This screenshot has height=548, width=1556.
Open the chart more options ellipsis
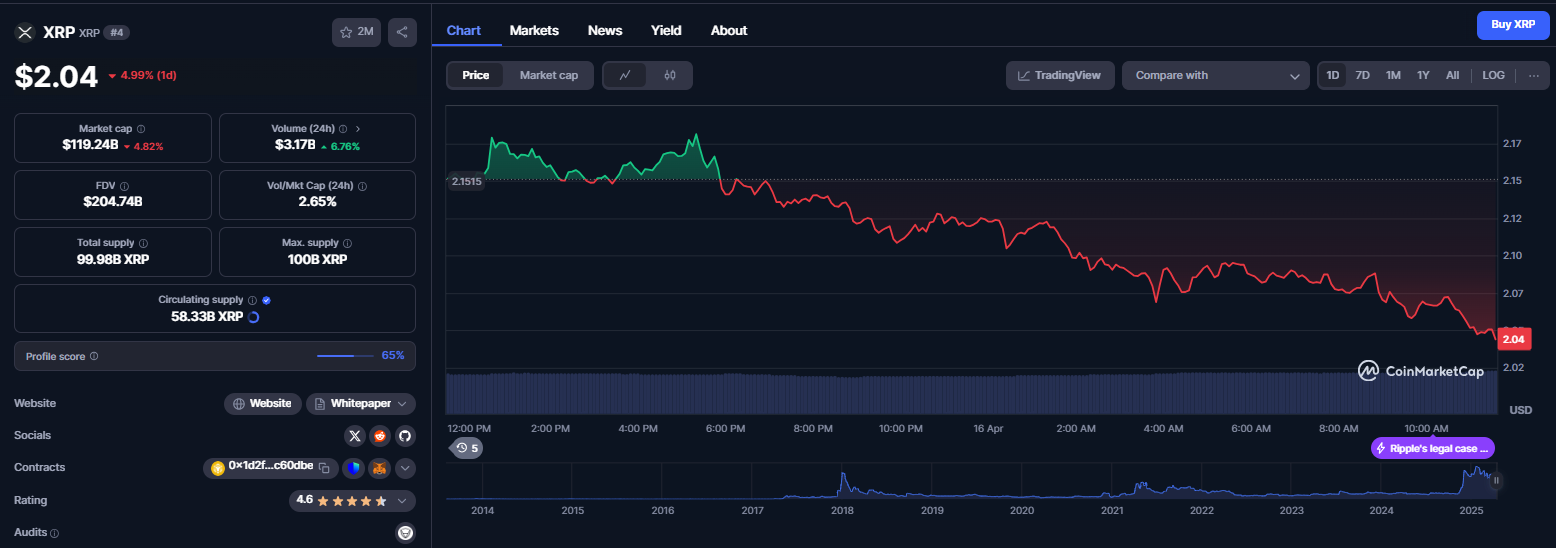(x=1533, y=75)
